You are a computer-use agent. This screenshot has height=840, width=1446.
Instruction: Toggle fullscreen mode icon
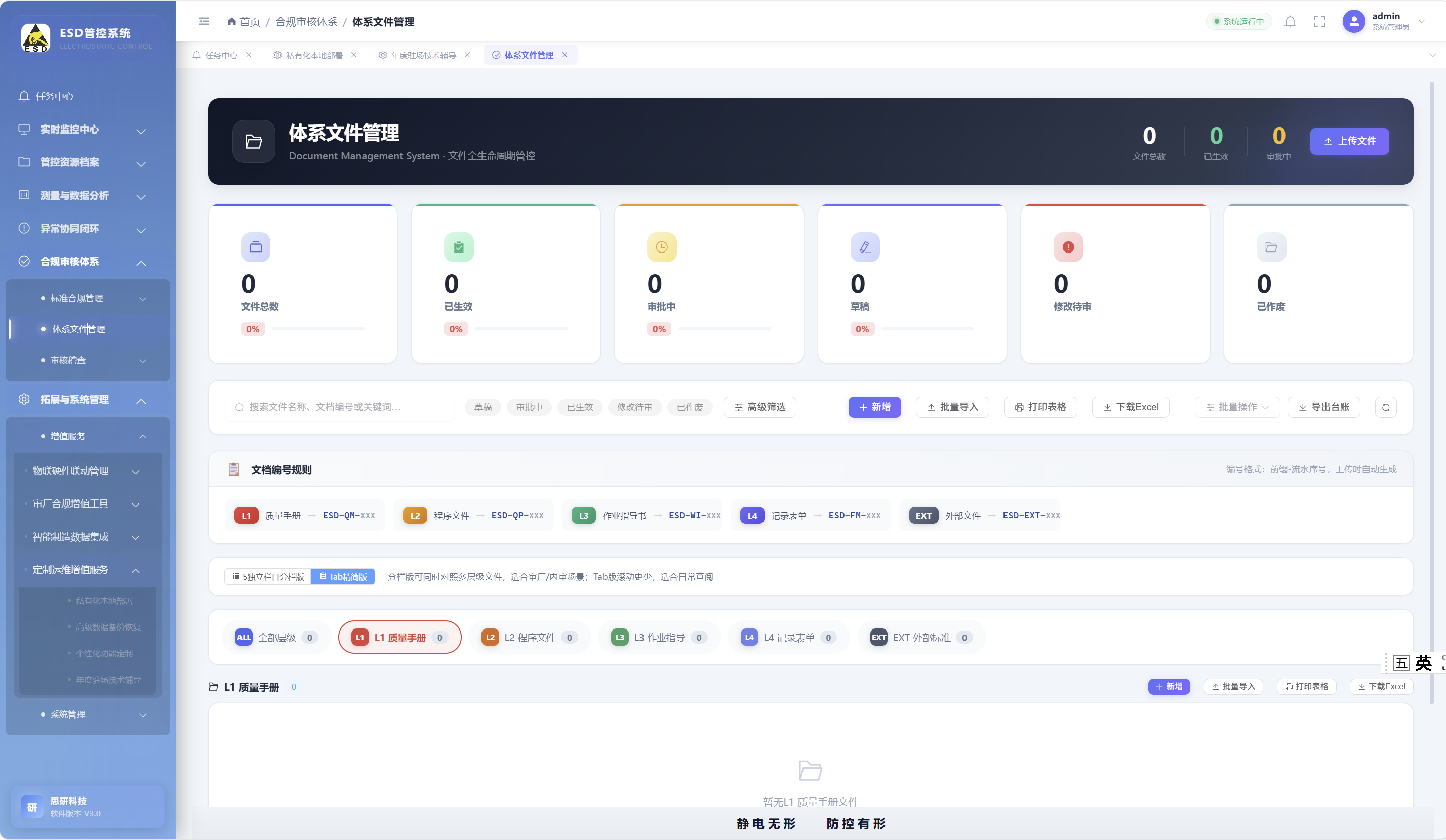coord(1319,22)
